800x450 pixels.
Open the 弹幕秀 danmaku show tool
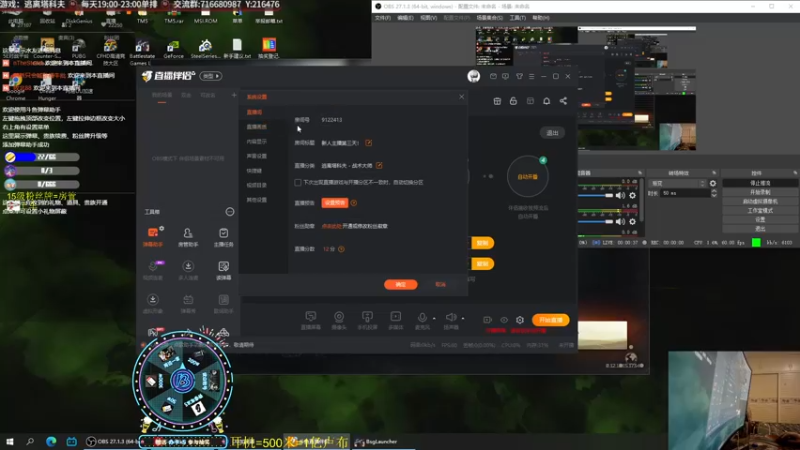(188, 303)
